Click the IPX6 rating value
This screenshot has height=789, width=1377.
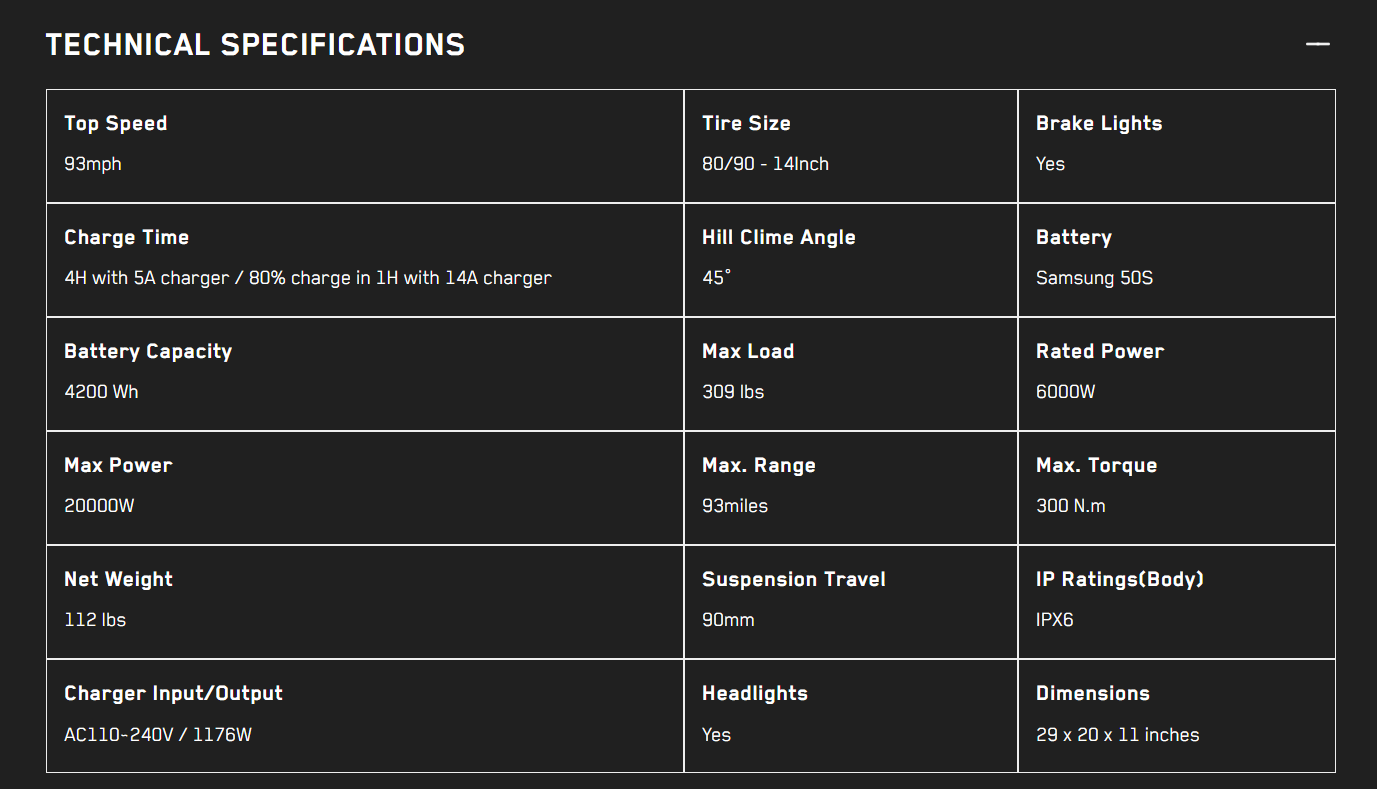point(1055,620)
